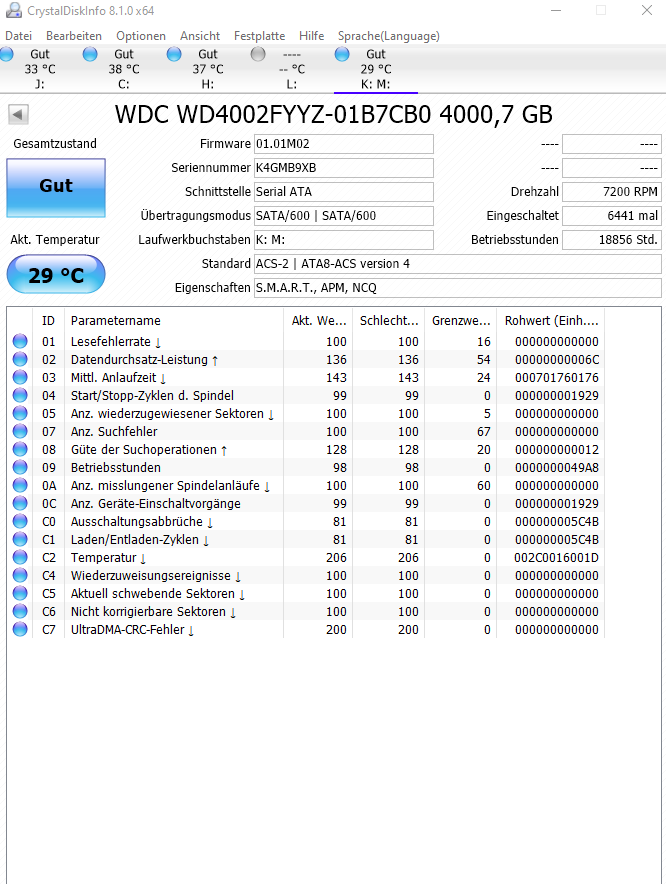Click the Eingeschaltet value 6441 mal
Viewport: 666px width, 884px height.
(612, 216)
